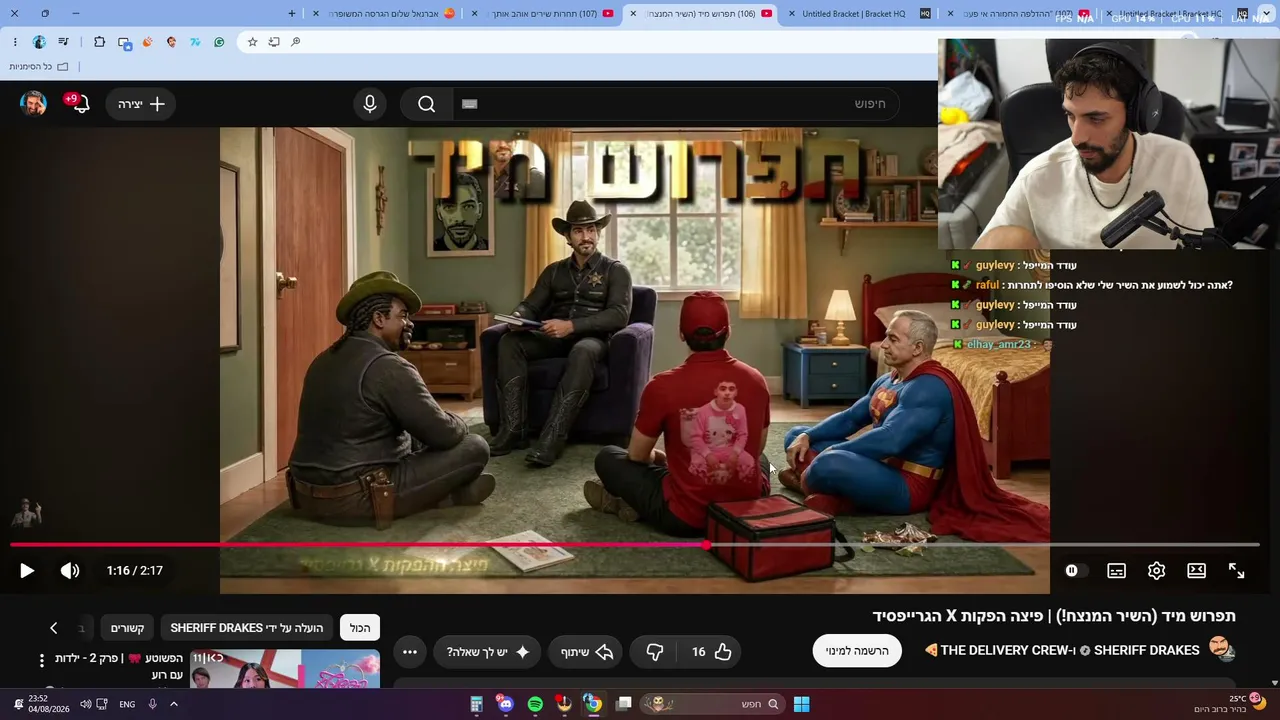Viewport: 1280px width, 720px height.
Task: Open the 'הפשוטע' recommended video thumbnail
Action: pos(285,669)
